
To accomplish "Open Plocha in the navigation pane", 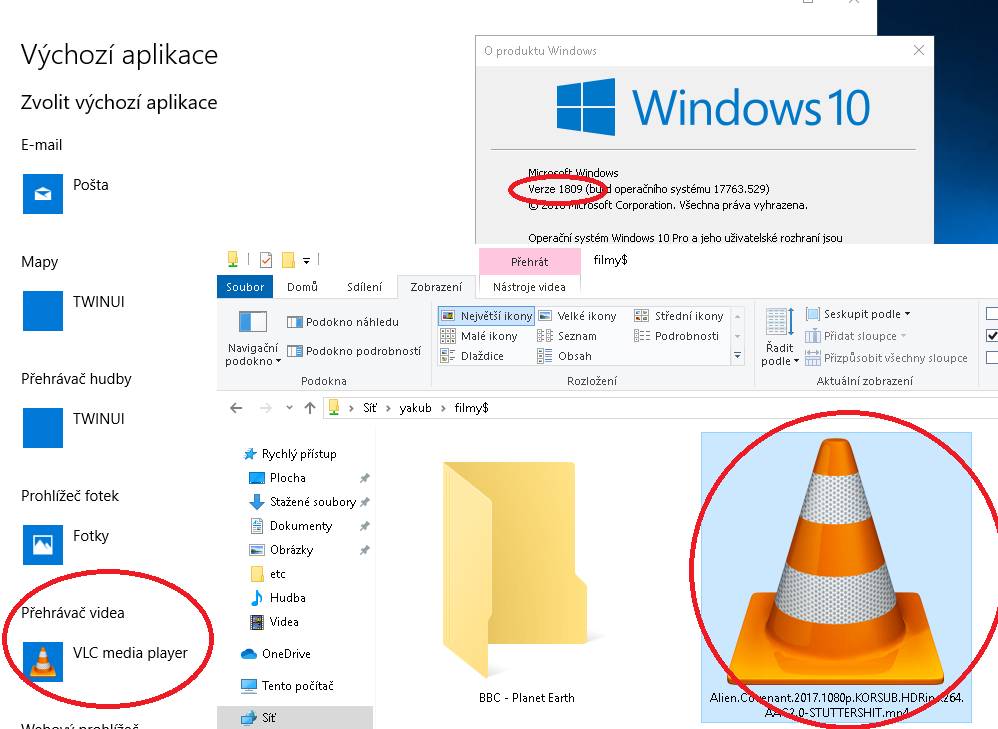I will point(278,478).
